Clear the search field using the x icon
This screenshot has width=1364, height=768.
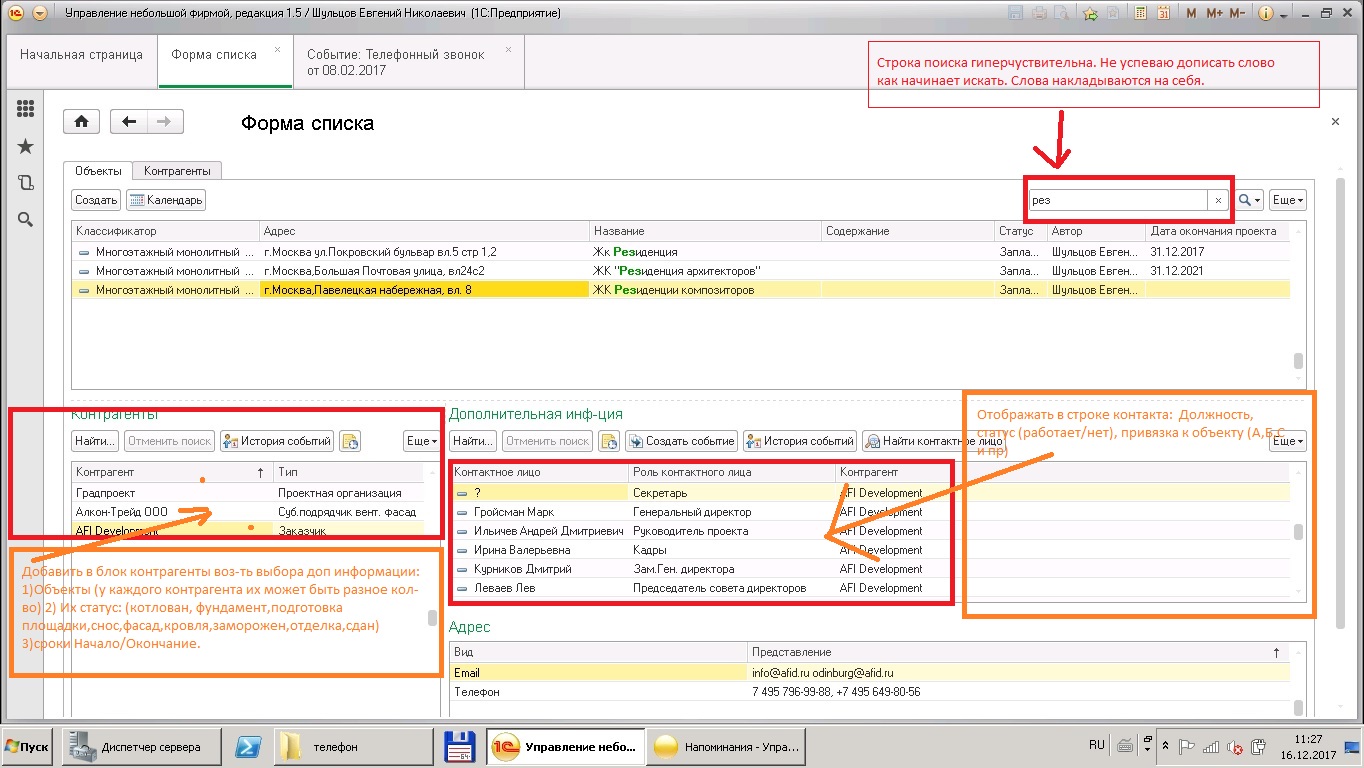pos(1218,200)
